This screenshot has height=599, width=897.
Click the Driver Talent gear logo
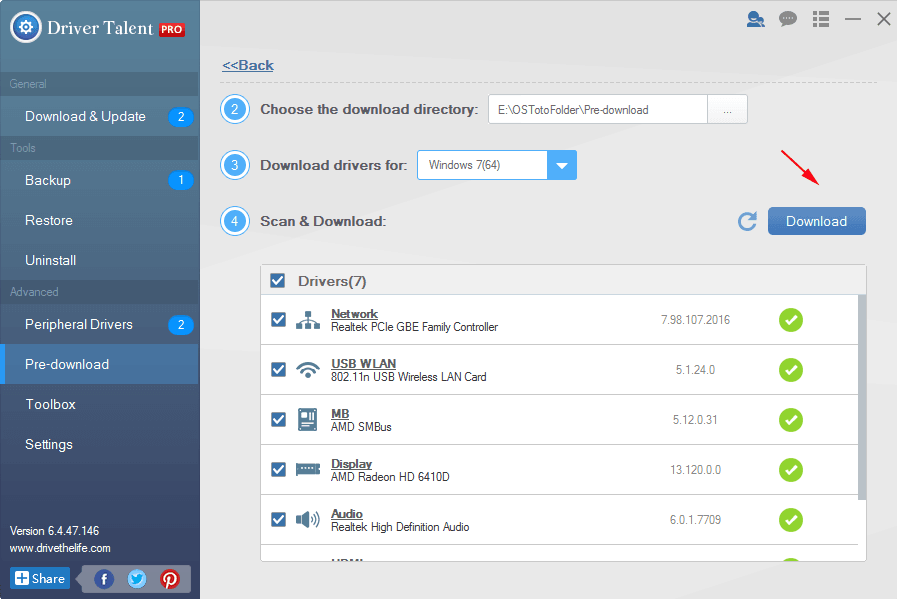(x=26, y=27)
